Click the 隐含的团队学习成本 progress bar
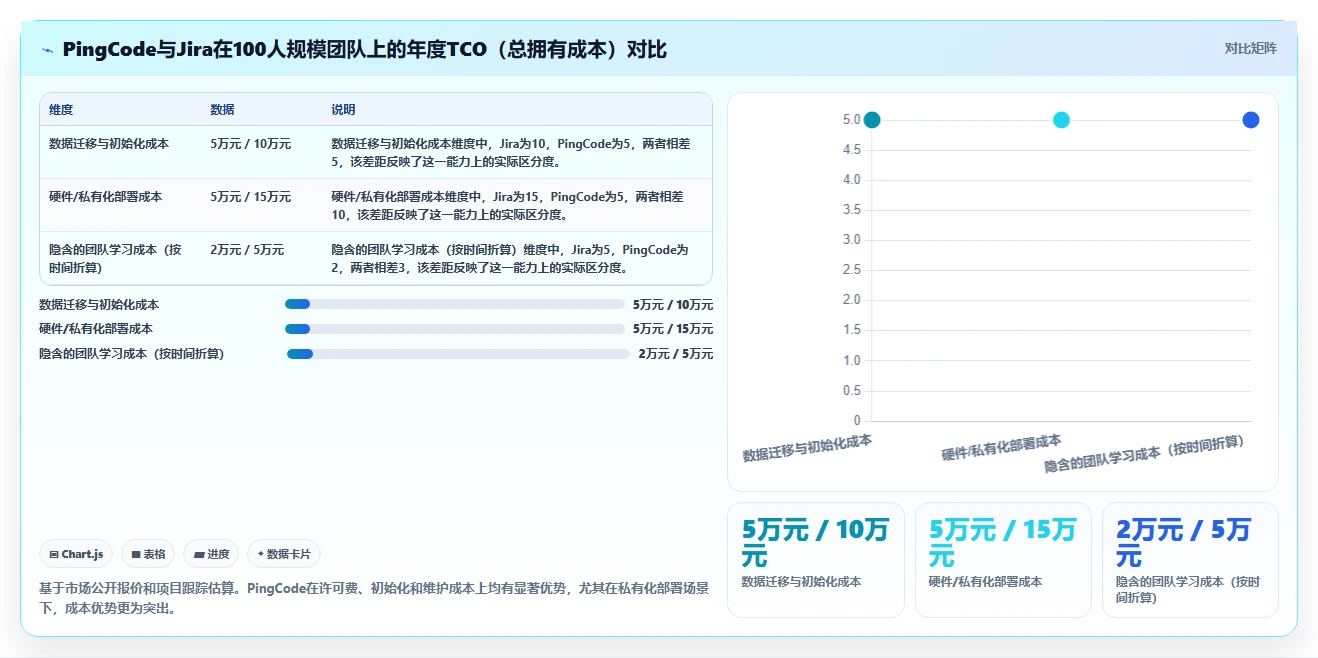The image size is (1318, 658). point(458,354)
